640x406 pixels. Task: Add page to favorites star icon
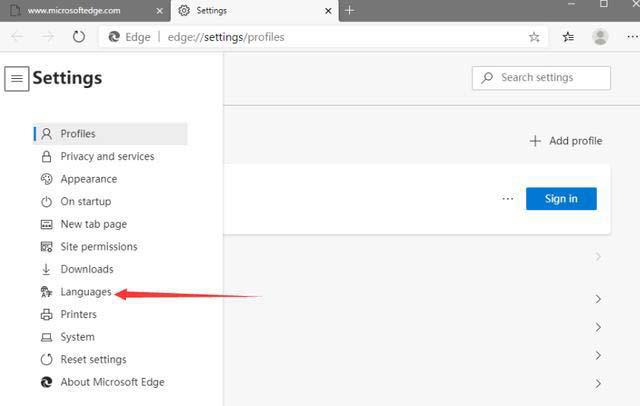click(x=534, y=37)
